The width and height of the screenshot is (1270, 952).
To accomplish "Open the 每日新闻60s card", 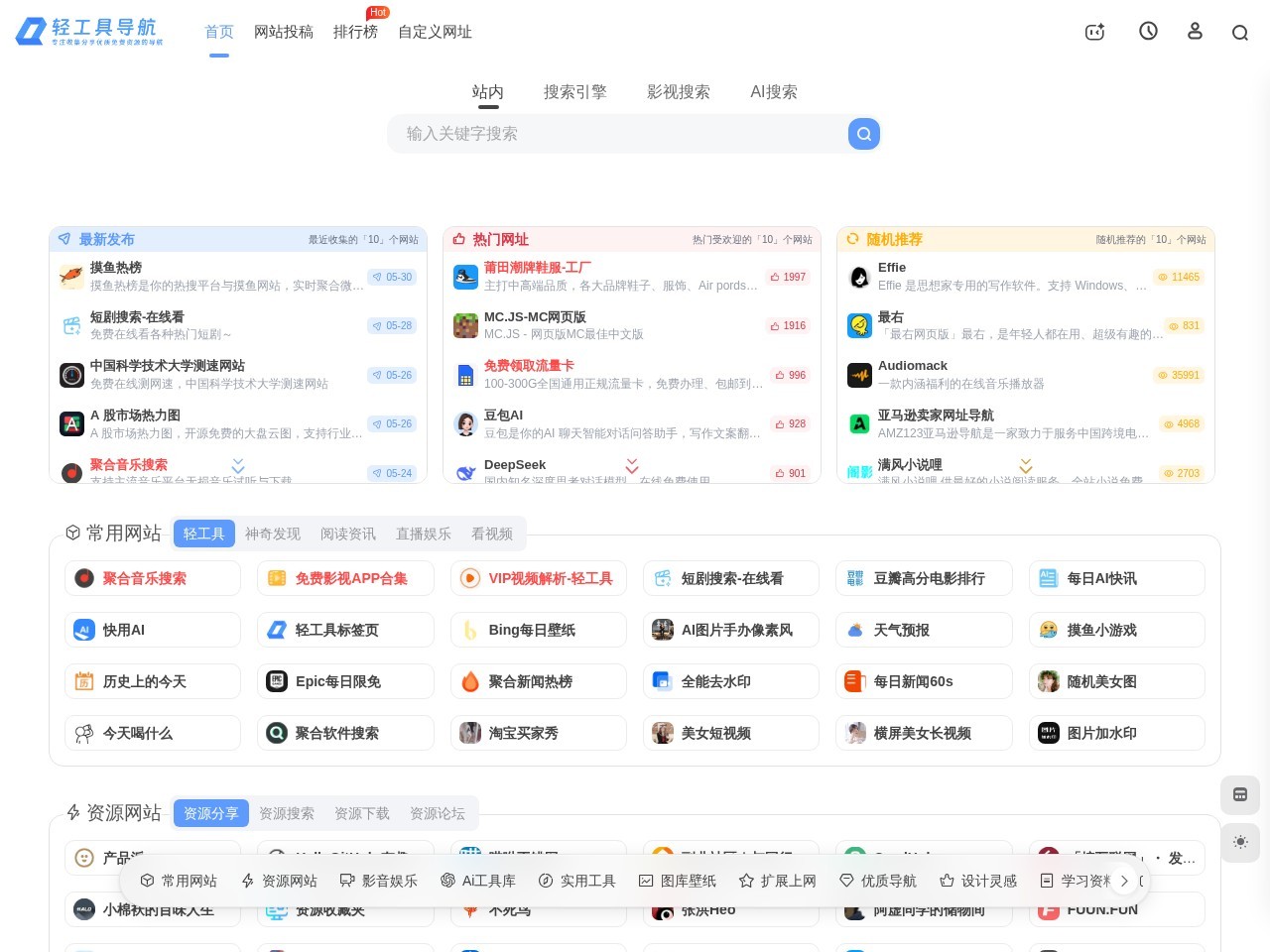I will (x=924, y=681).
